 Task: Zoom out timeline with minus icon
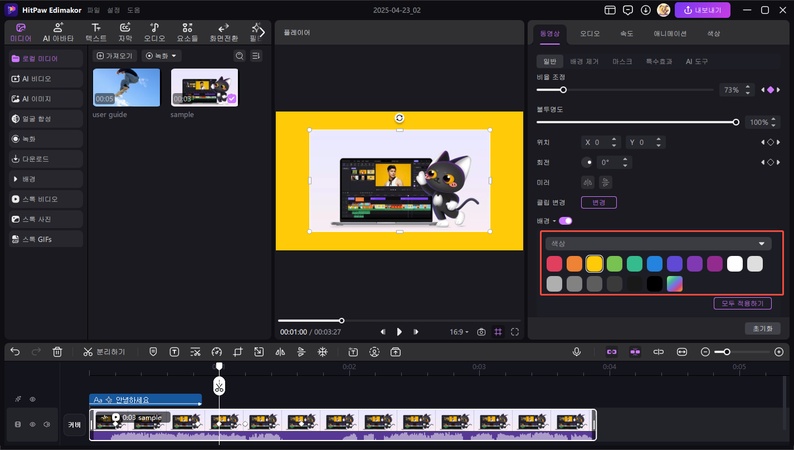705,352
